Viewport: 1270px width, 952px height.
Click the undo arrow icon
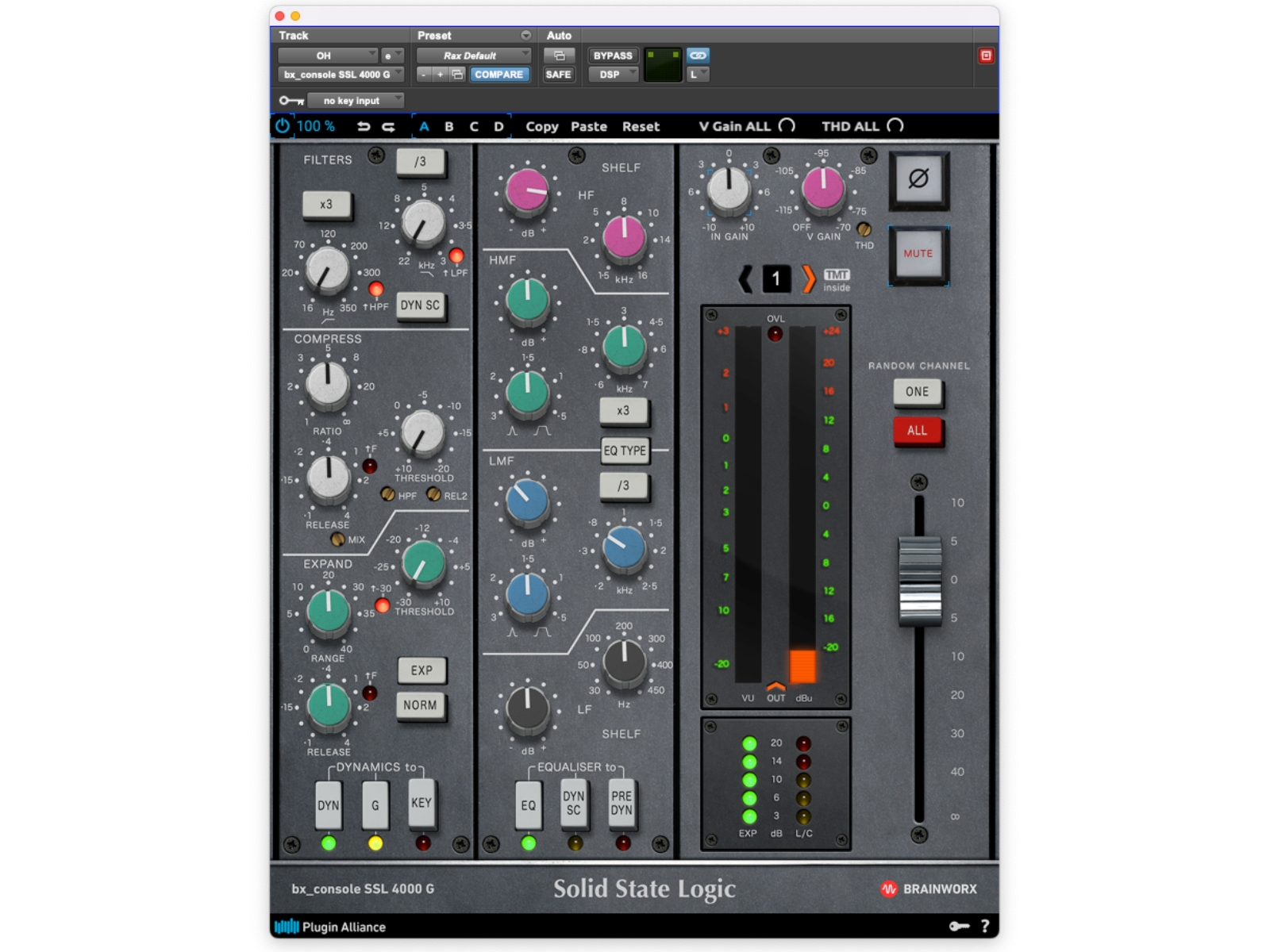click(364, 127)
